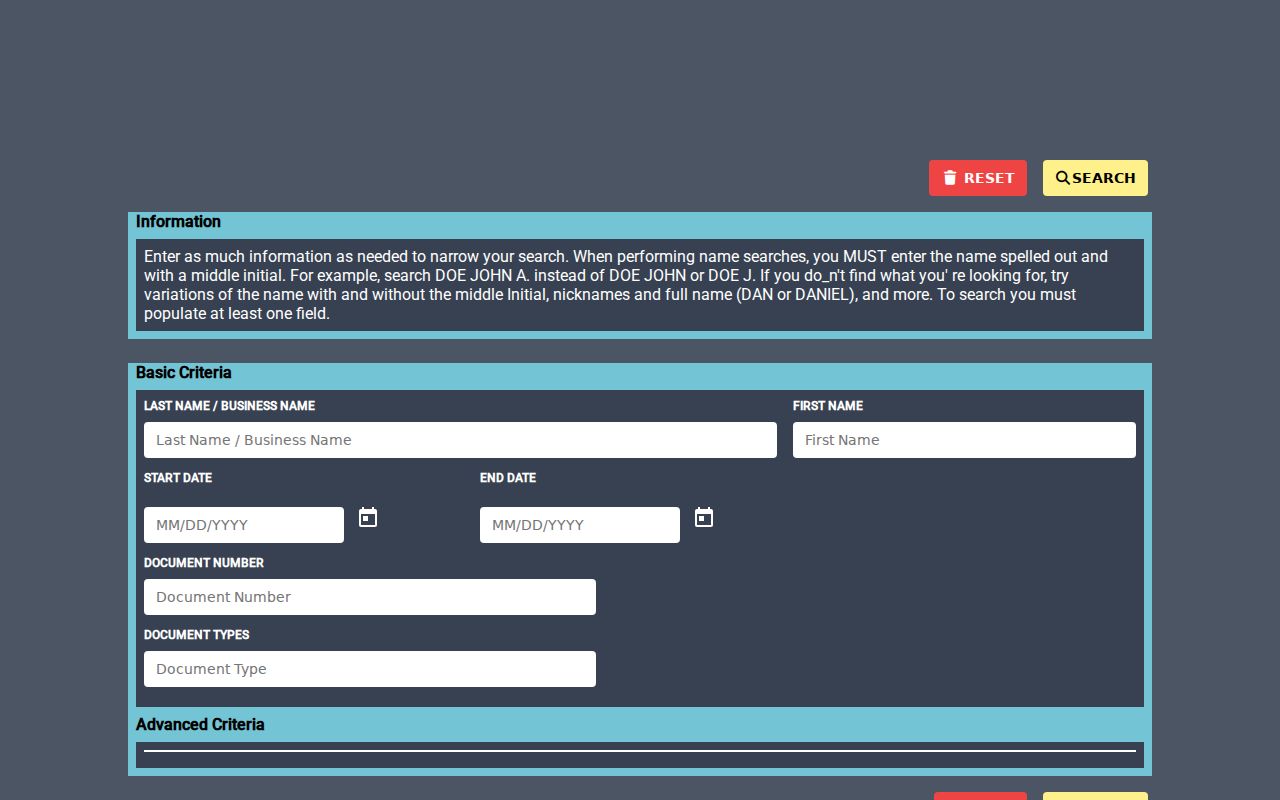Viewport: 1280px width, 800px height.
Task: Click the Information section heading
Action: coord(178,221)
